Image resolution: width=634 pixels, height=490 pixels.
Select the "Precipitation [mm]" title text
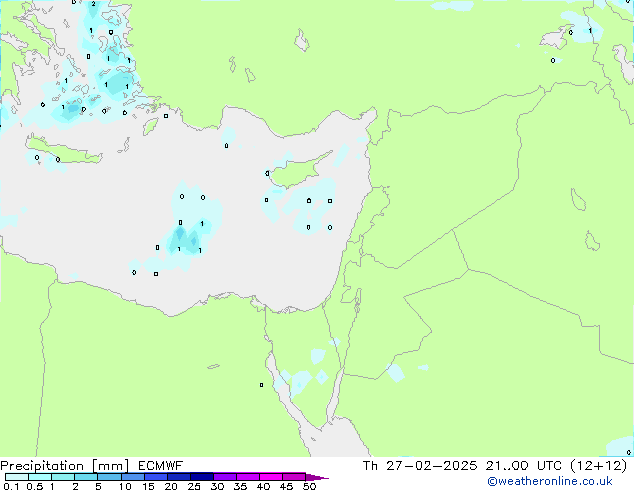[65, 466]
